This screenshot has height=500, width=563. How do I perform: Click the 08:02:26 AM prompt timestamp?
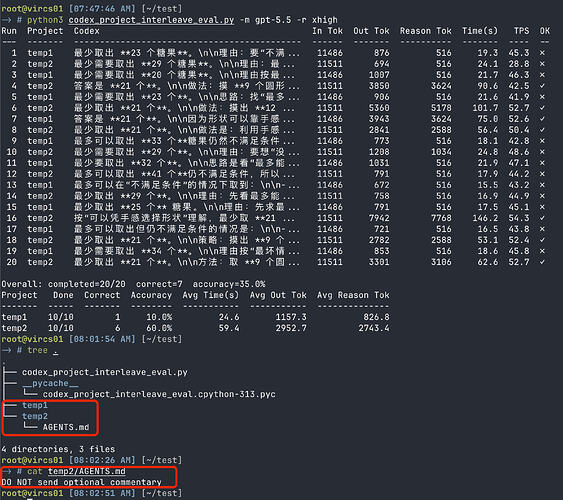102,460
